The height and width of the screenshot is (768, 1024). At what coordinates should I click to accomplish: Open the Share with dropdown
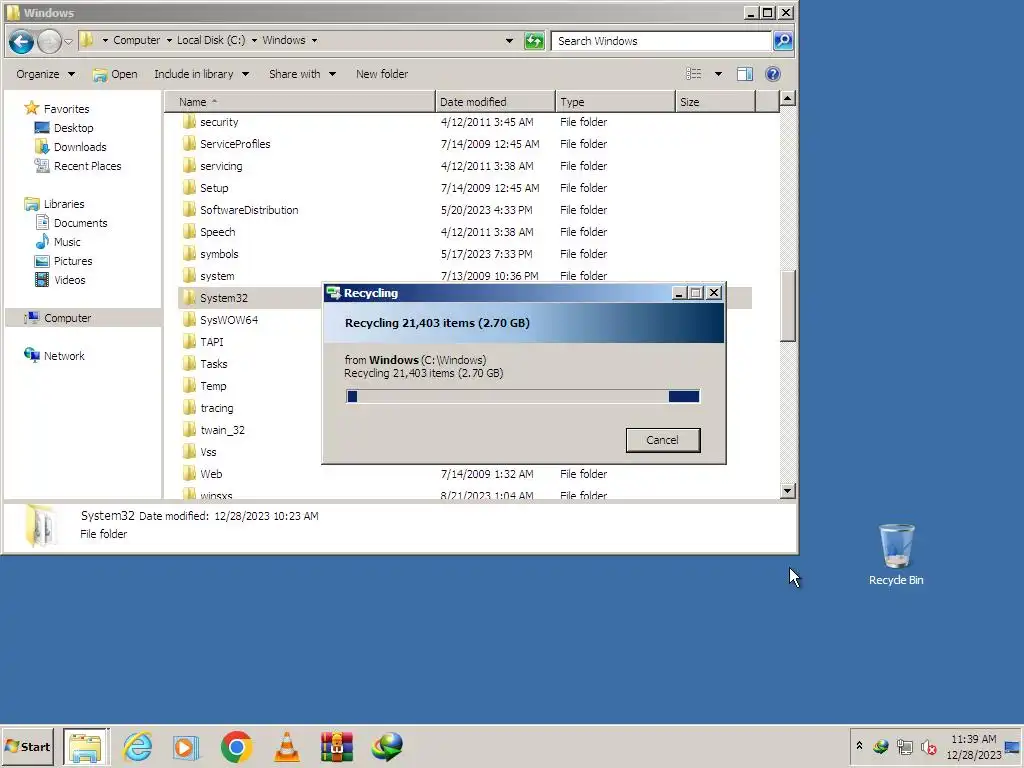click(302, 74)
